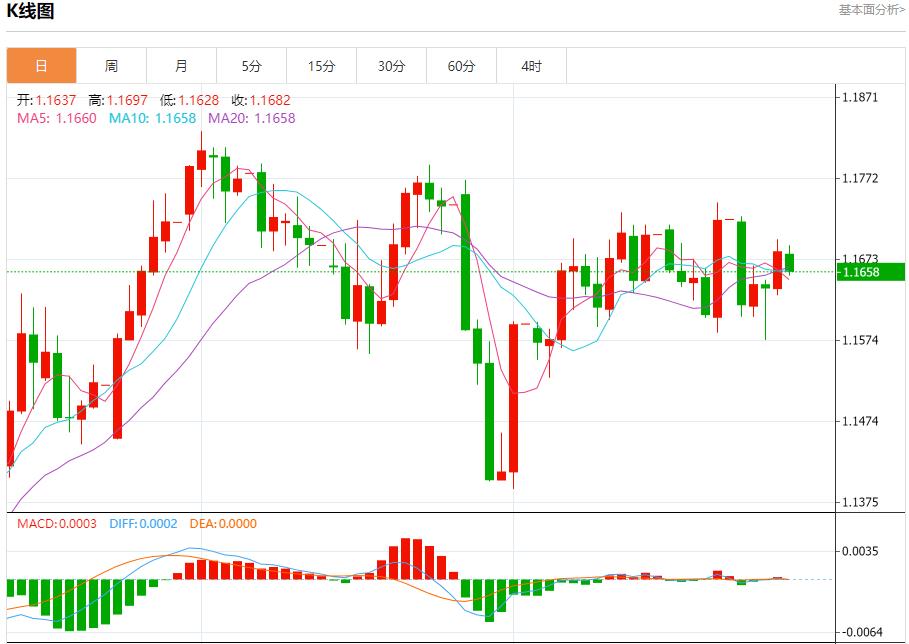Switch to the 月 monthly chart
The image size is (909, 644).
181,65
